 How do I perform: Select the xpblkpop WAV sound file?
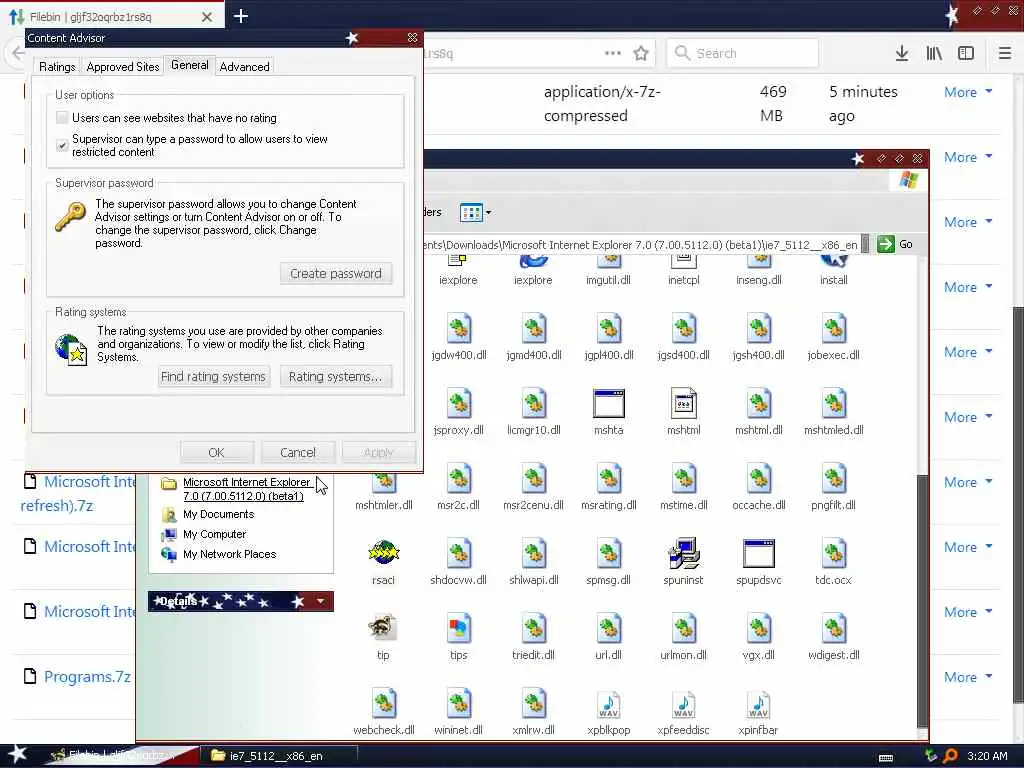609,705
